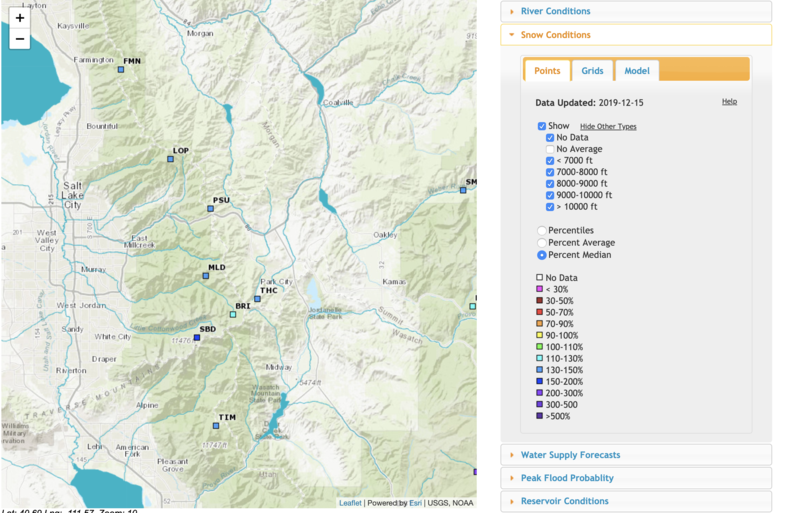The width and height of the screenshot is (800, 513).
Task: Uncheck the 7000-8000 ft elevation filter
Action: [x=550, y=172]
